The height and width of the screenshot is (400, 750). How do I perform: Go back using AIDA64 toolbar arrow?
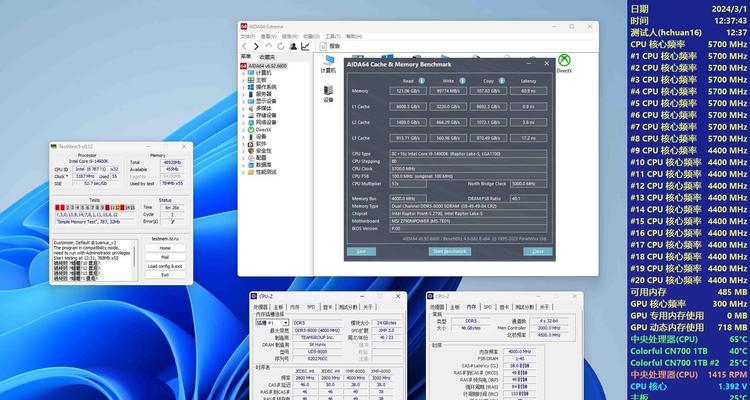click(x=244, y=46)
